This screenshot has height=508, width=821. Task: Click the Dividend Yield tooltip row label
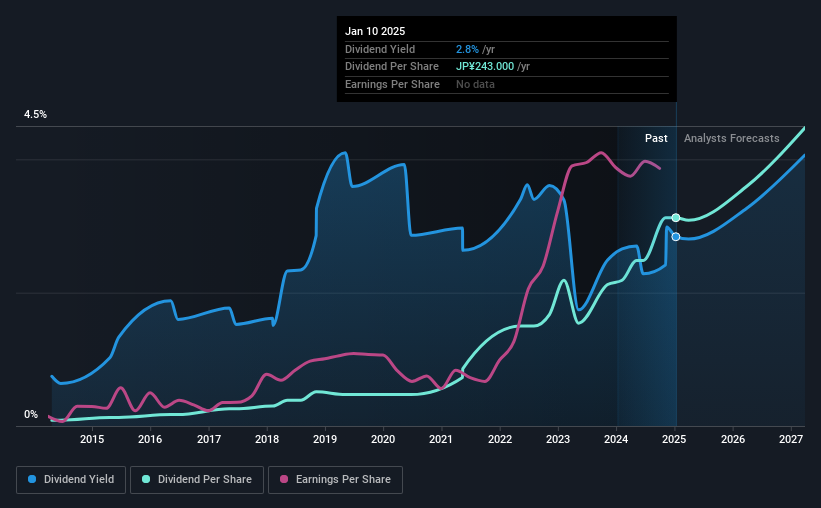pos(380,49)
